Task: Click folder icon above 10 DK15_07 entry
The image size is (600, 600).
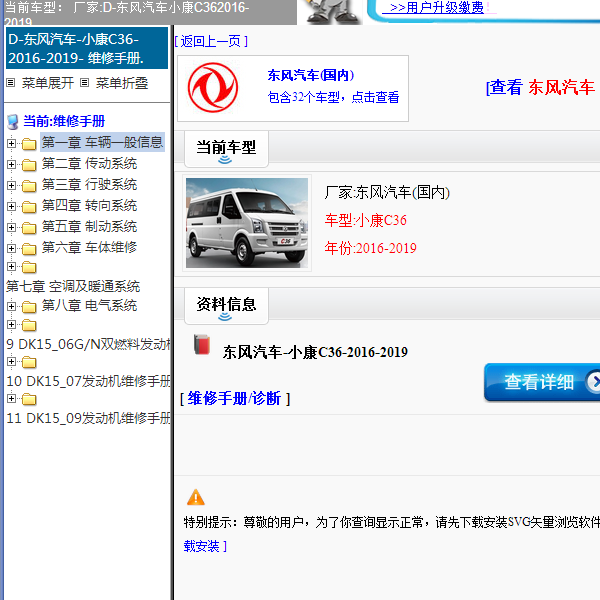Action: 29,362
